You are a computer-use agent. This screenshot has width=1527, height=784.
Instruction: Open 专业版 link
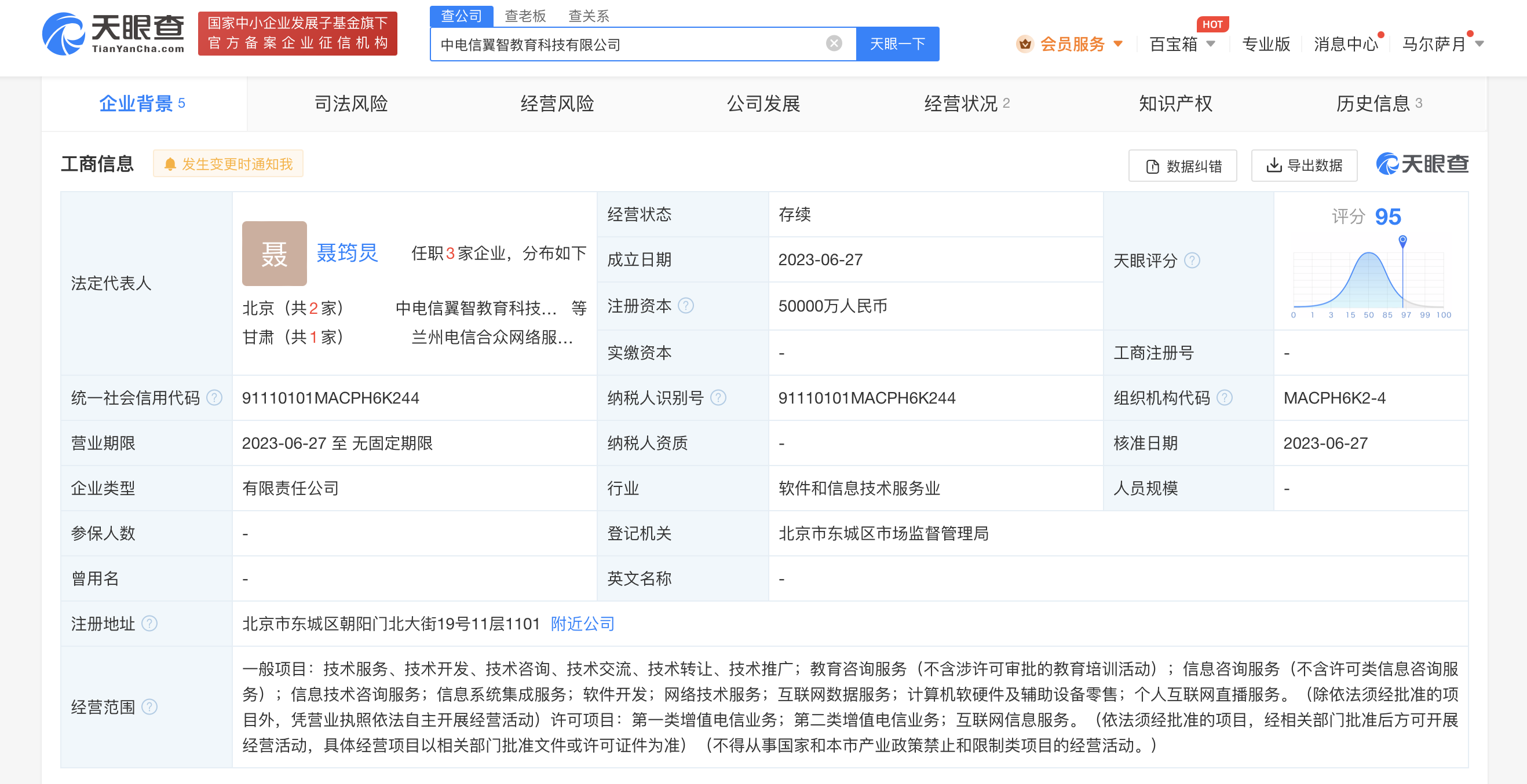tap(1266, 44)
